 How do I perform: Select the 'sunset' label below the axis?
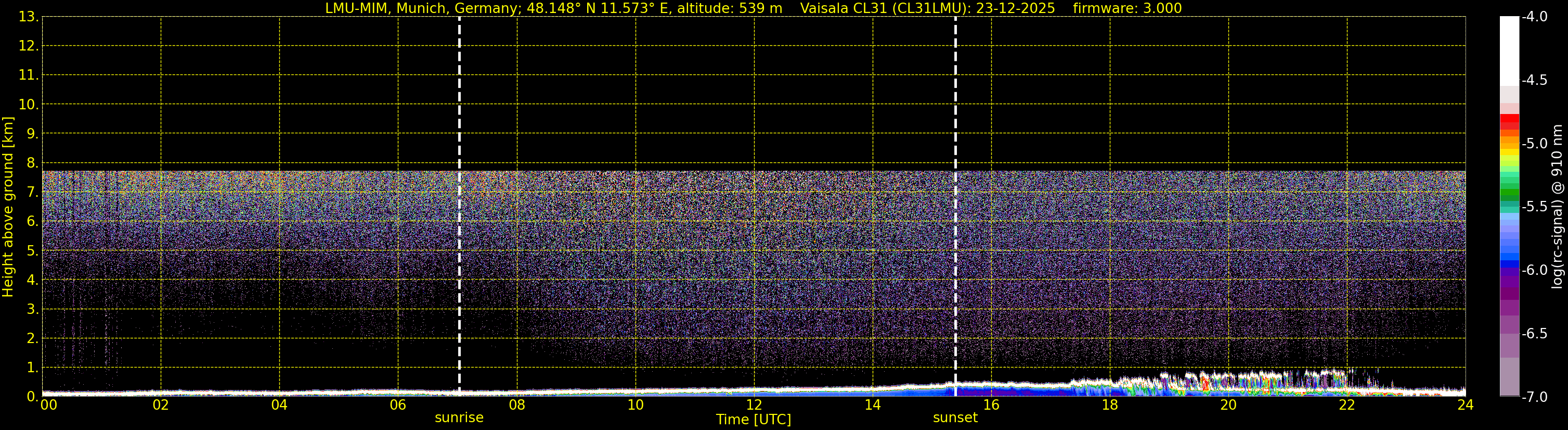(955, 418)
